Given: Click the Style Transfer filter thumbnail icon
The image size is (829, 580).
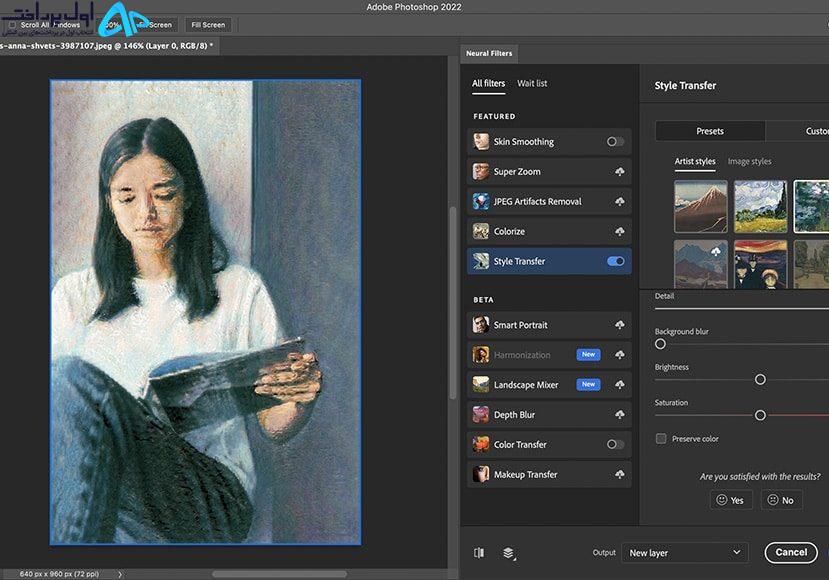Looking at the screenshot, I should [481, 261].
